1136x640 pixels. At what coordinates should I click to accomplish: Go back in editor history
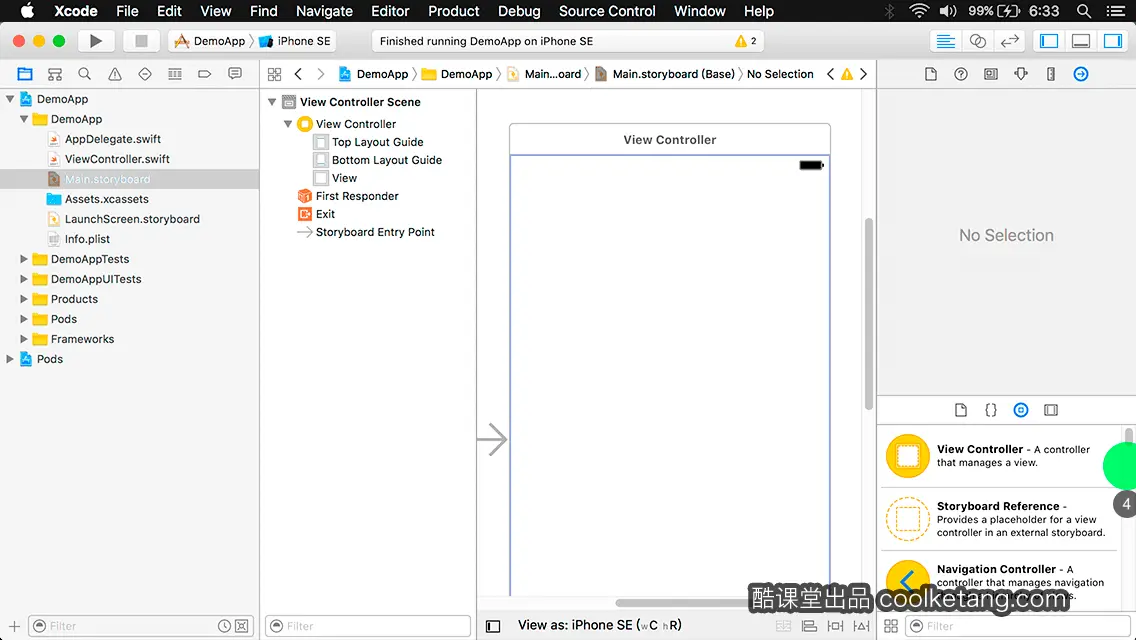pyautogui.click(x=298, y=74)
